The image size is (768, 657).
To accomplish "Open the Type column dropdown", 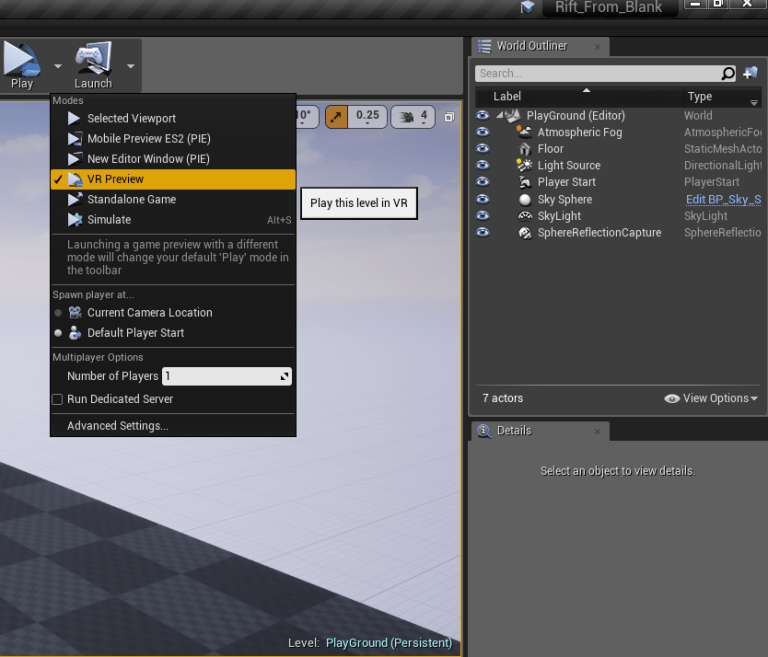I will 754,102.
